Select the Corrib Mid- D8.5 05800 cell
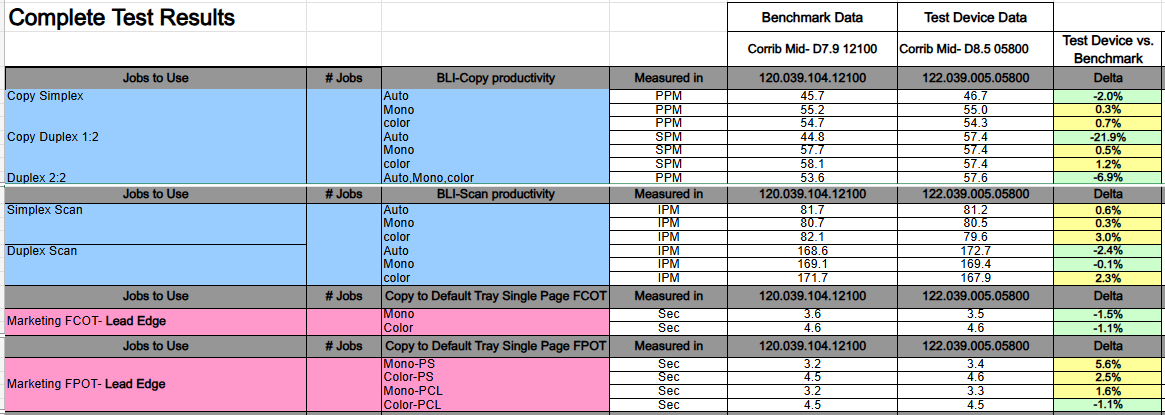Image resolution: width=1165 pixels, height=415 pixels. (x=976, y=50)
